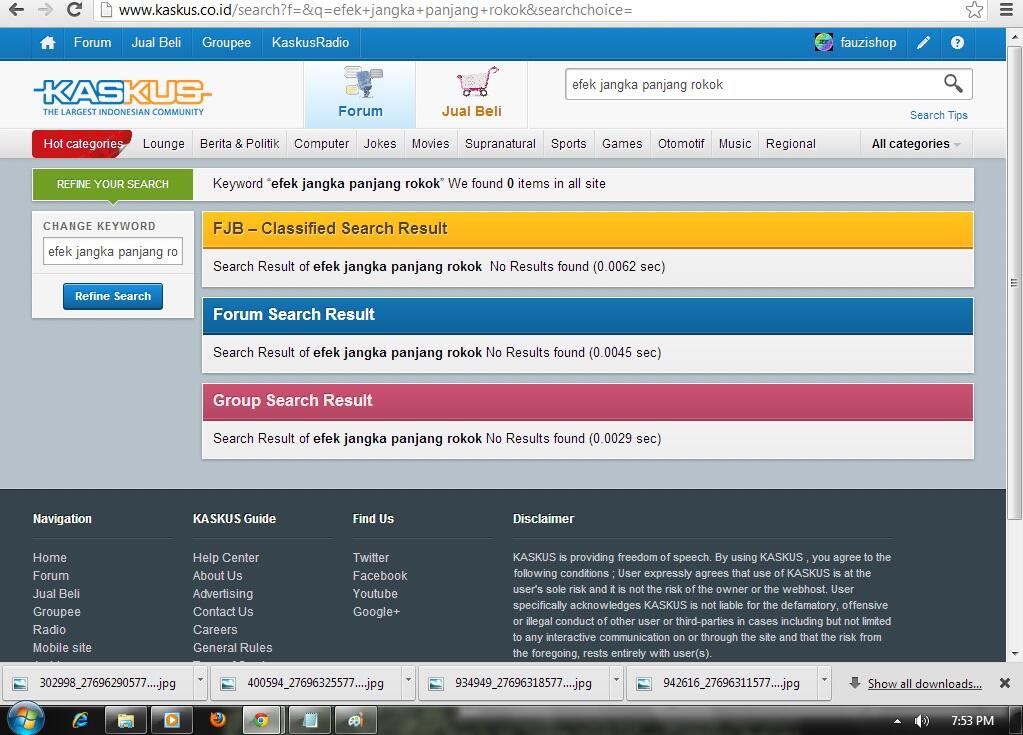Click the fauzishop avatar picture
This screenshot has width=1023, height=735.
click(823, 42)
